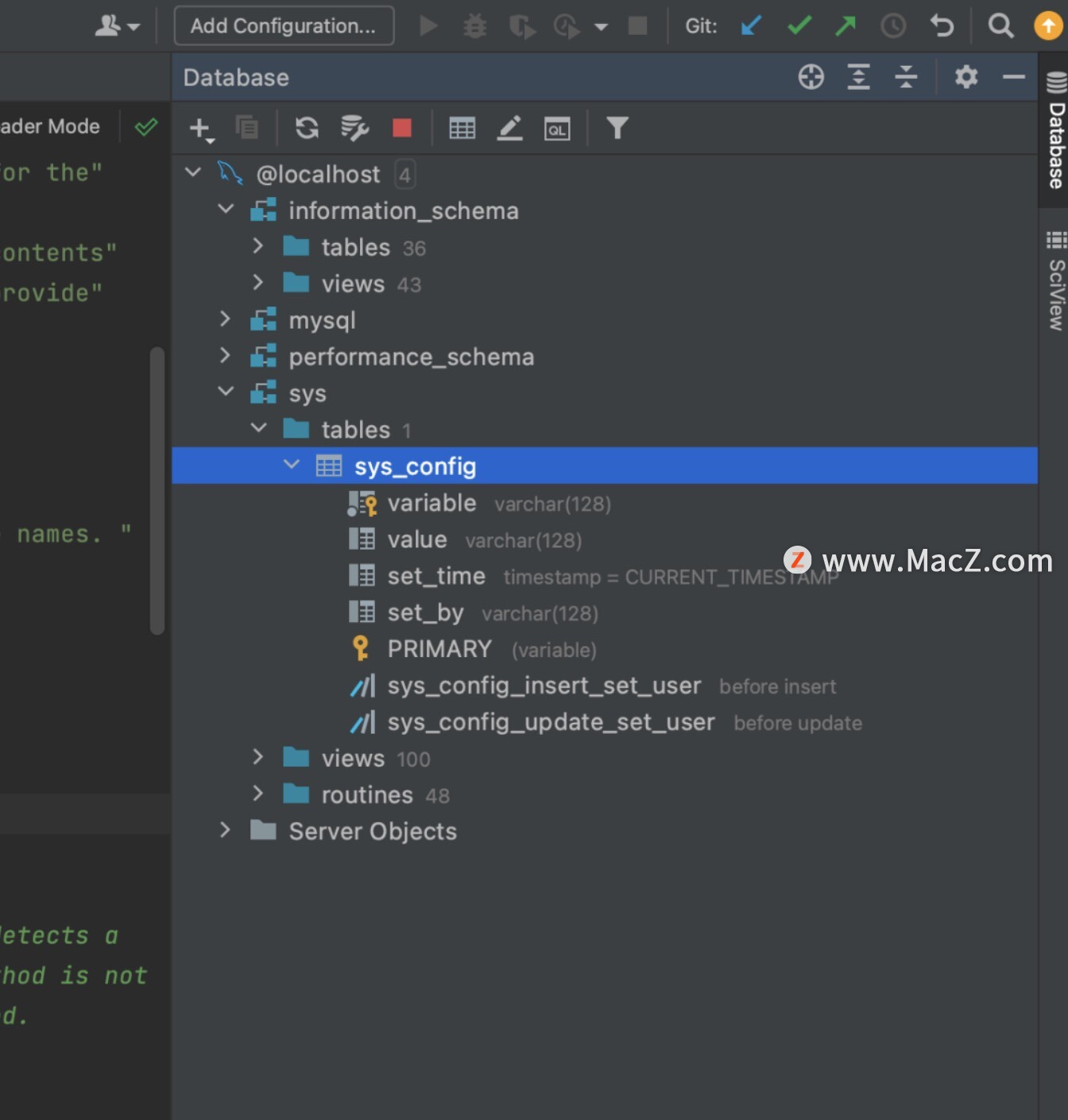Screen dimensions: 1068x1120
Task: Open the user accounts dropdown icon
Action: click(117, 26)
